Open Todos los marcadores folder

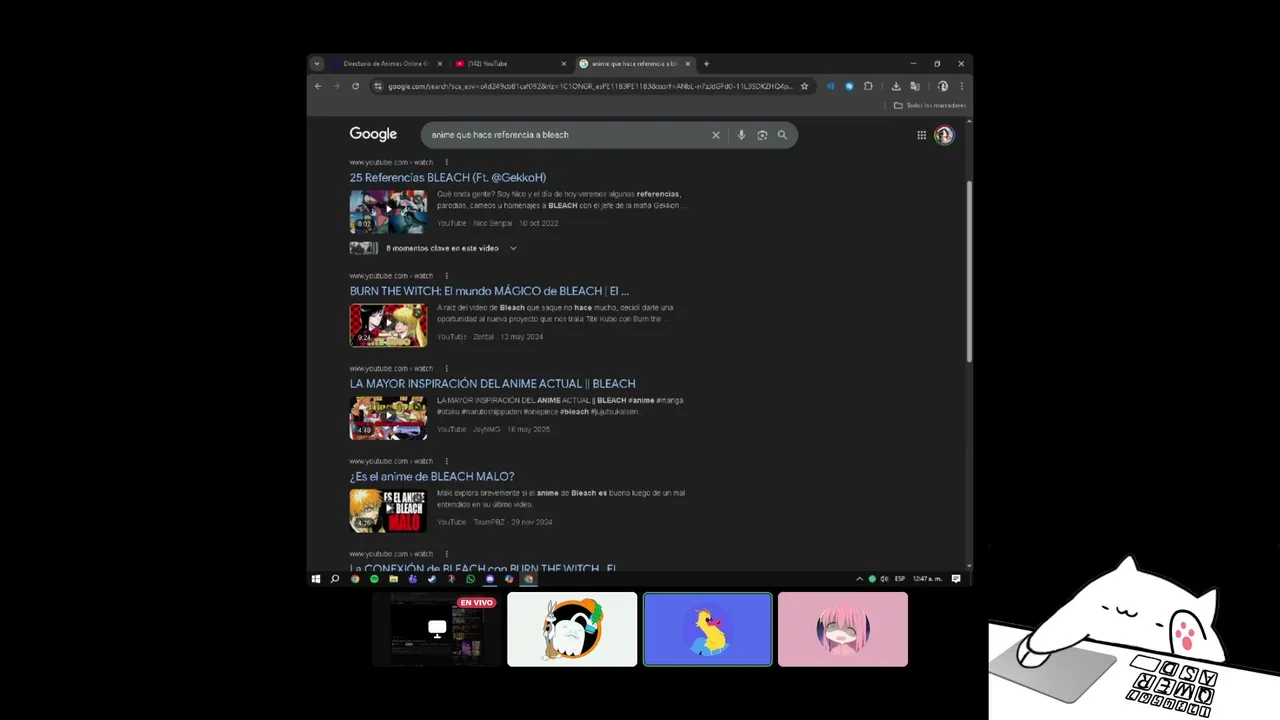click(929, 105)
